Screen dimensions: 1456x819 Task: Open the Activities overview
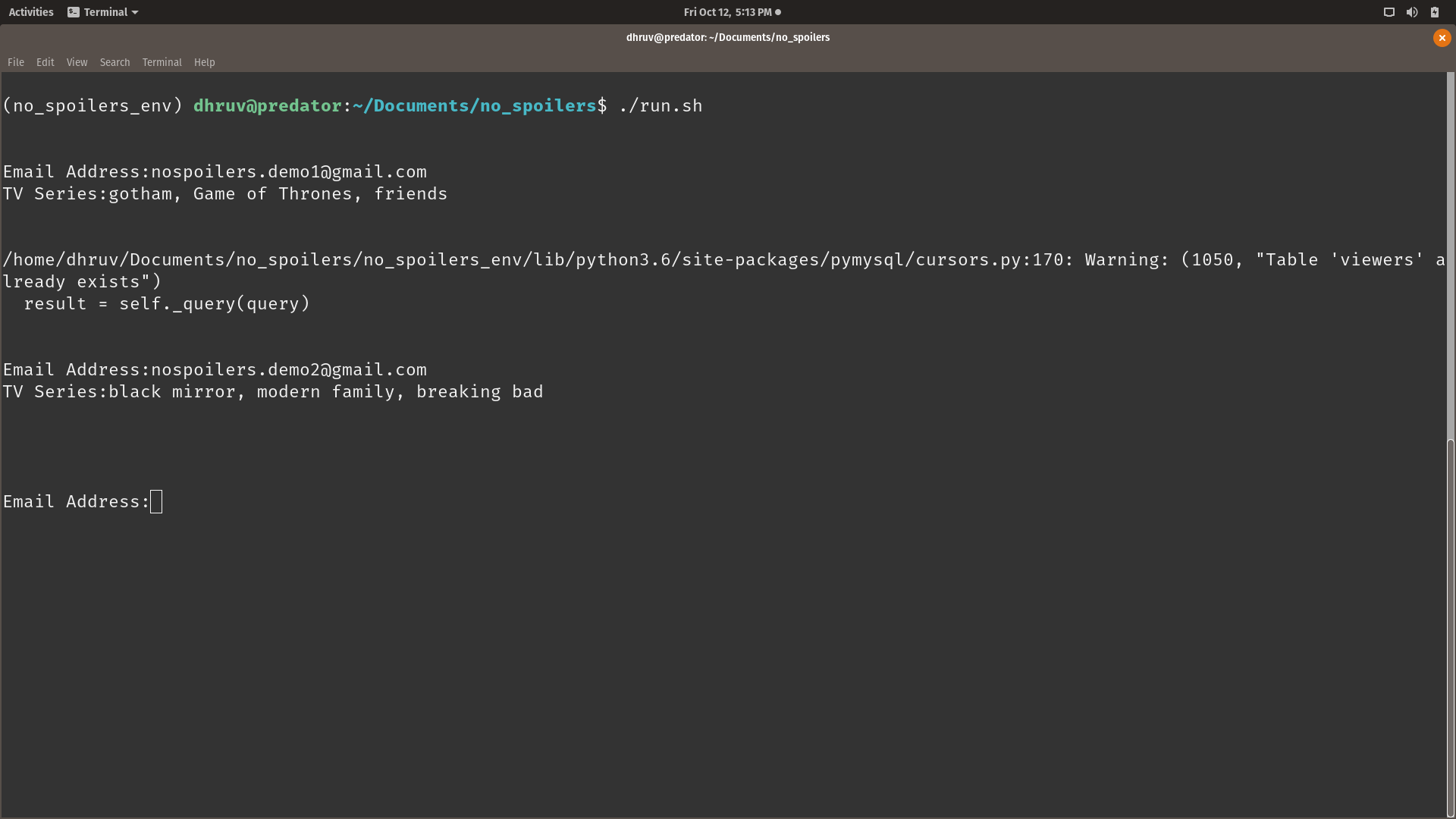31,12
